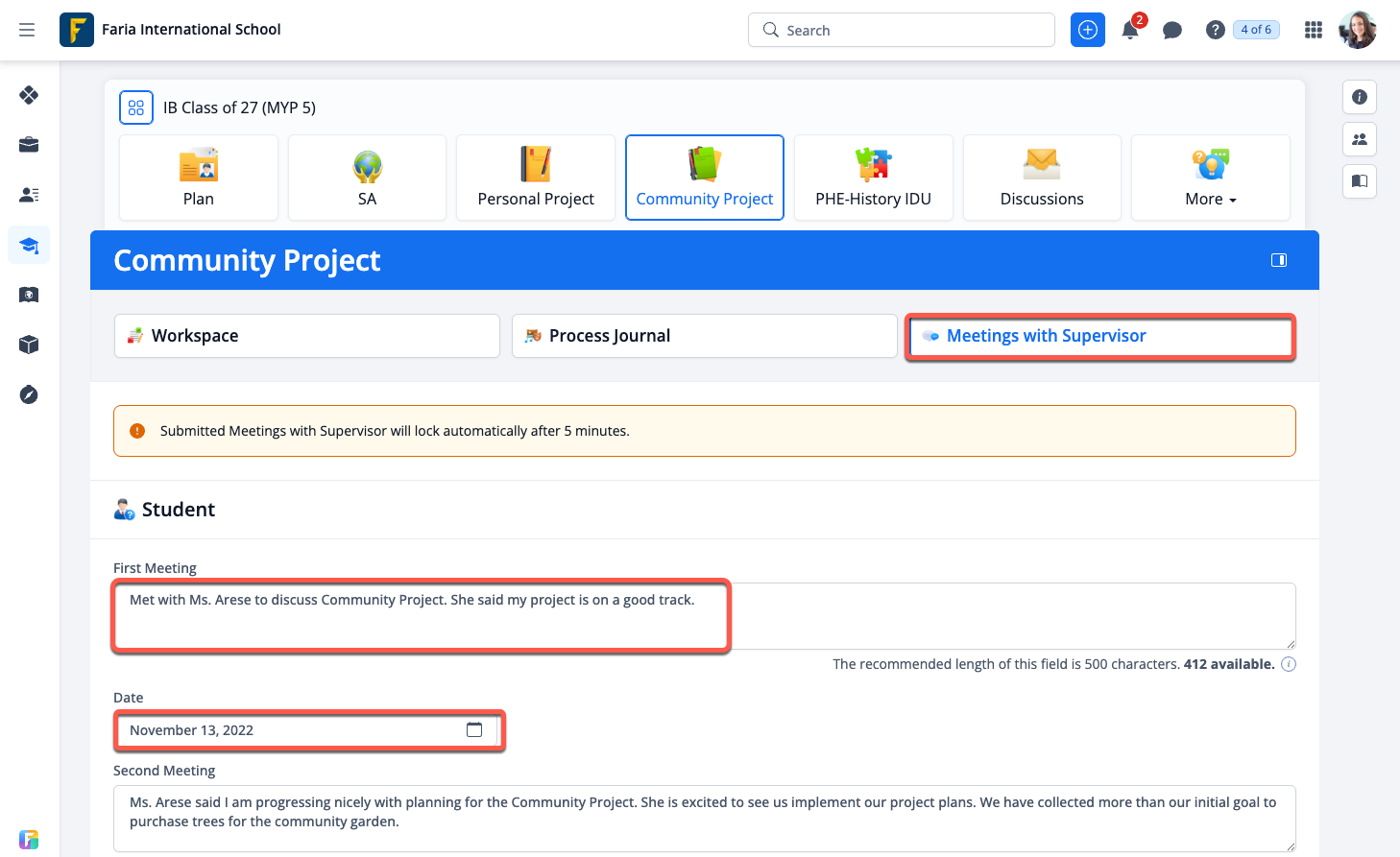Screen dimensions: 1400x857
Task: Open the user profile avatar
Action: click(1357, 30)
